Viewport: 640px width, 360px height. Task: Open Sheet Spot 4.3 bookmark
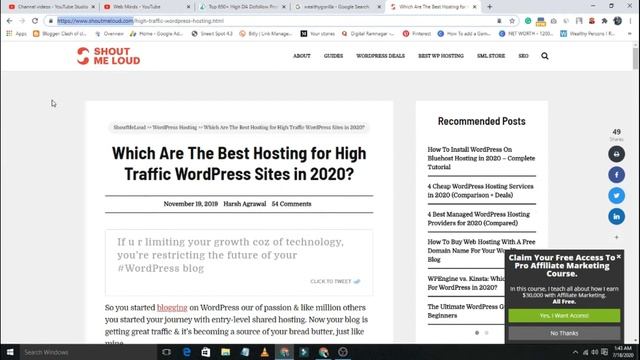pyautogui.click(x=212, y=34)
